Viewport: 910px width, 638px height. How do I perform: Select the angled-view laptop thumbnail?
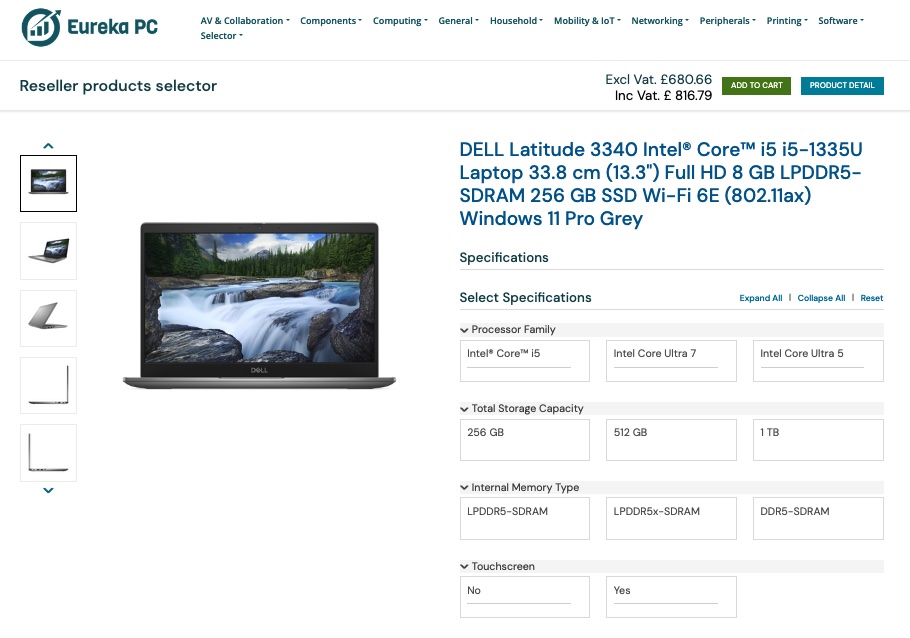point(48,251)
